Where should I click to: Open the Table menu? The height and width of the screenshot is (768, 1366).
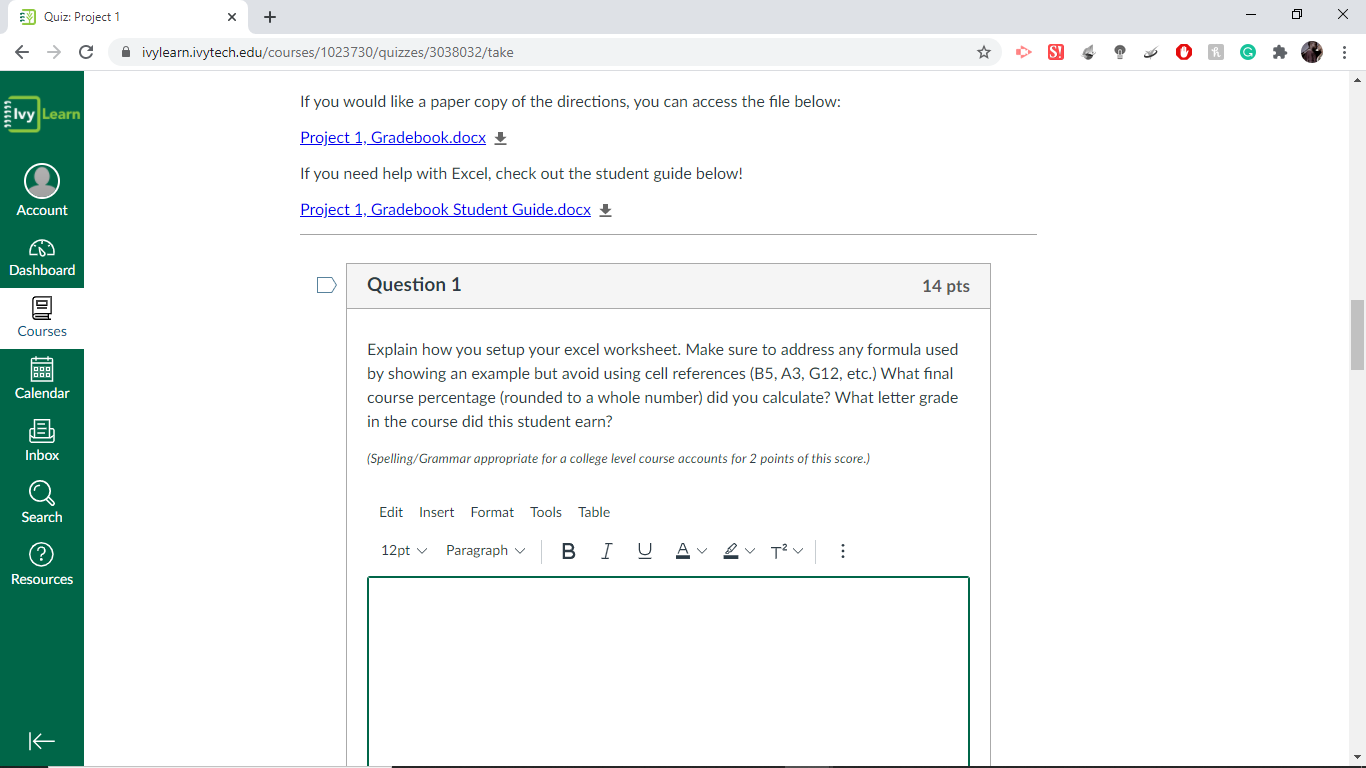tap(594, 512)
